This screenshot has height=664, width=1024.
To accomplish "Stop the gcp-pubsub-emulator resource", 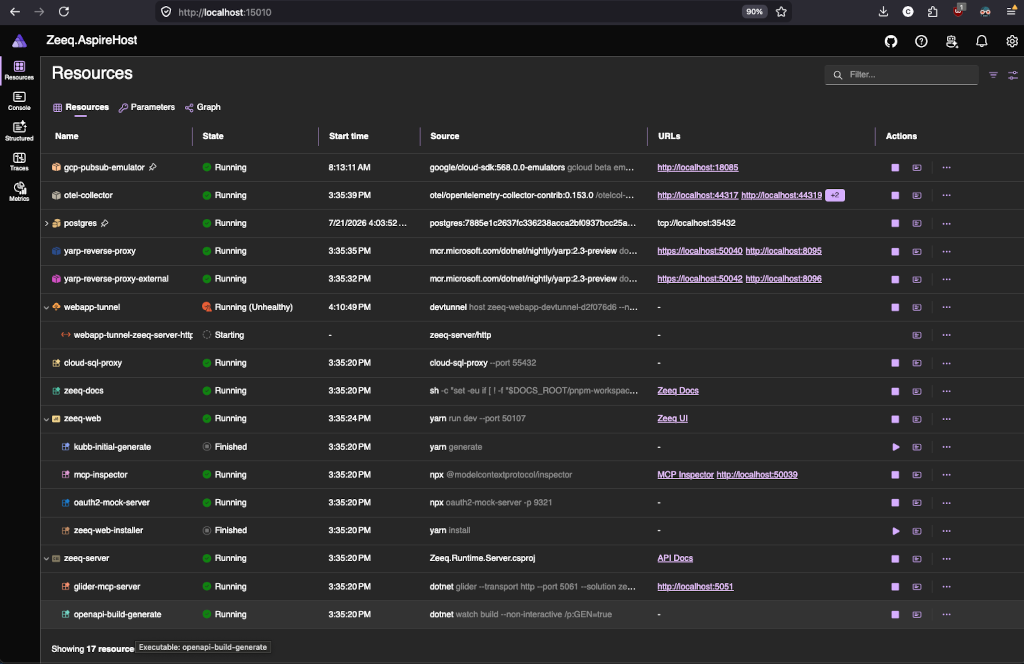I will 895,168.
